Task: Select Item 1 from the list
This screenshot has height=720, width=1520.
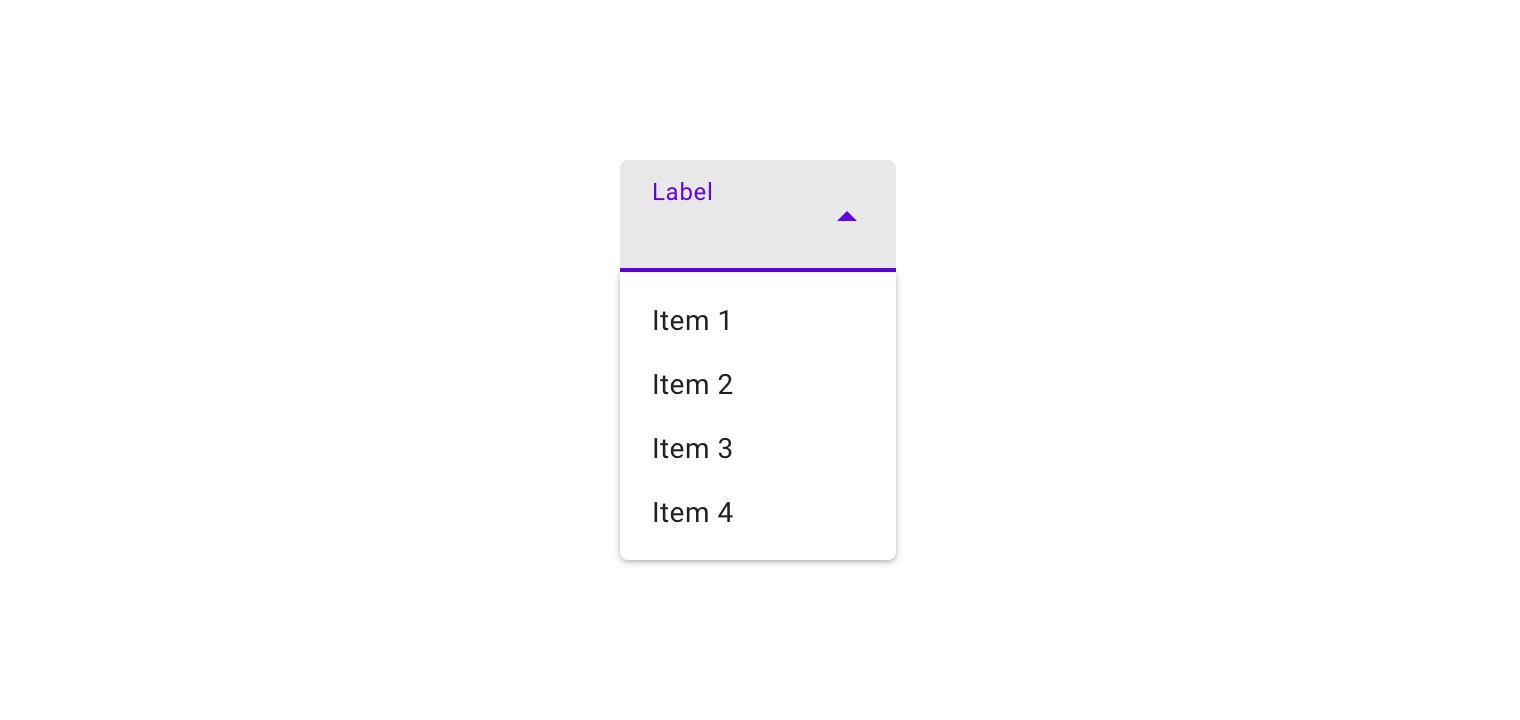Action: pos(692,321)
